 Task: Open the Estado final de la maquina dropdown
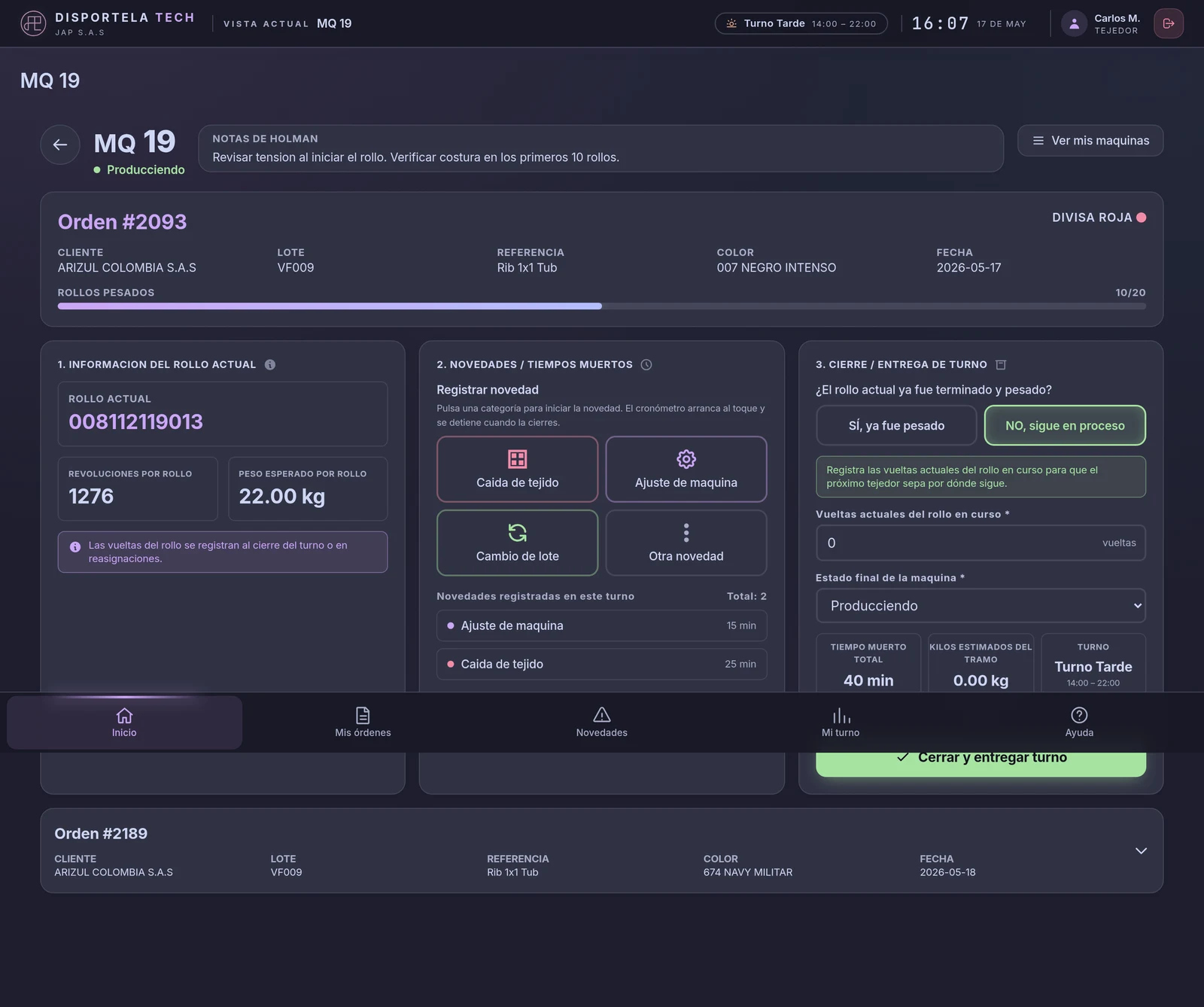(x=981, y=606)
